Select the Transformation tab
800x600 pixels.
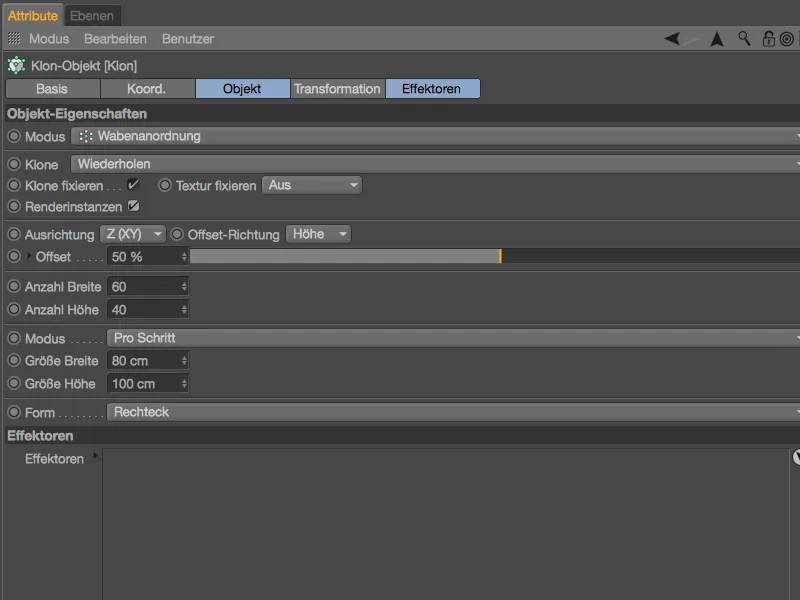(337, 89)
